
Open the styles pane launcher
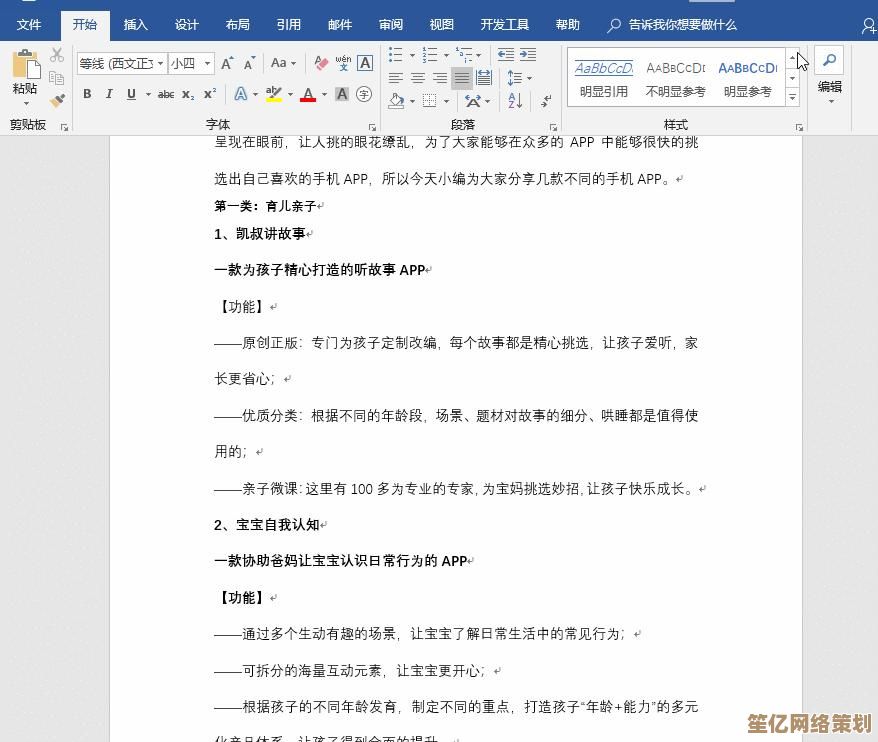(799, 127)
